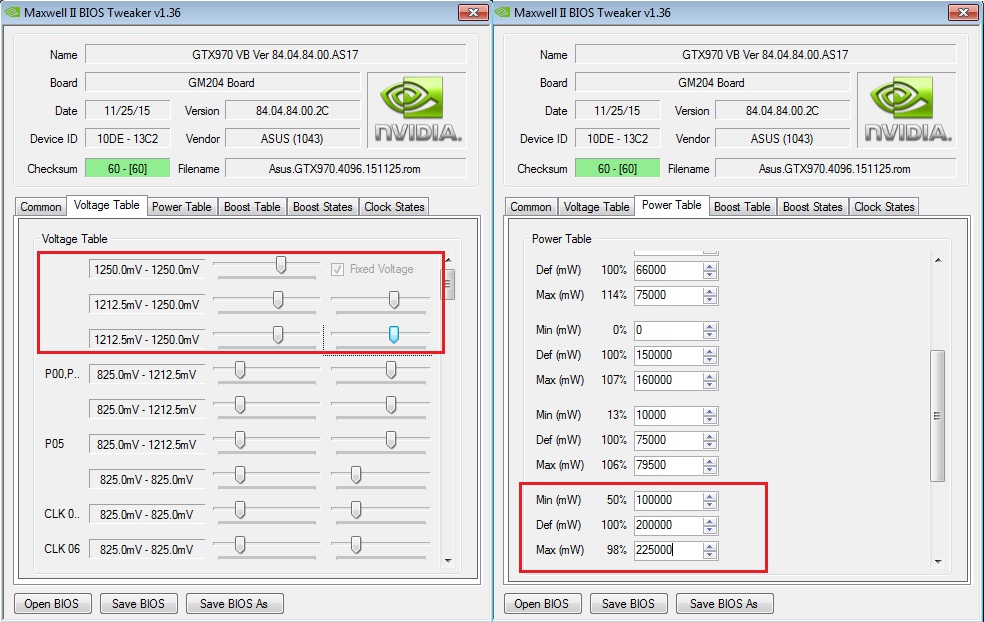984x622 pixels.
Task: Click app icon in left window title bar
Action: point(12,12)
